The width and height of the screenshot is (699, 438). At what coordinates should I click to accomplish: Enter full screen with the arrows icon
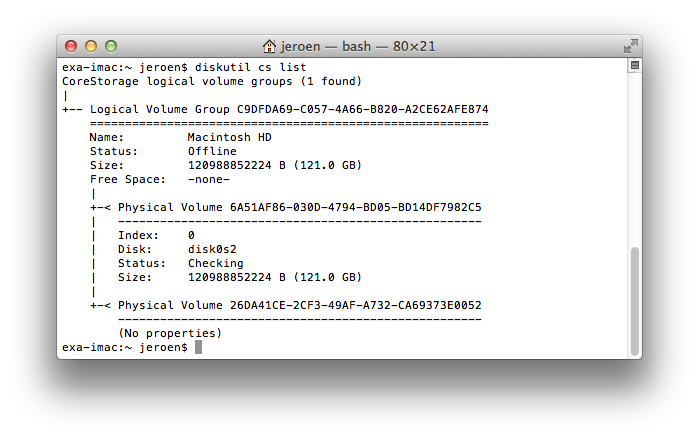tap(630, 46)
